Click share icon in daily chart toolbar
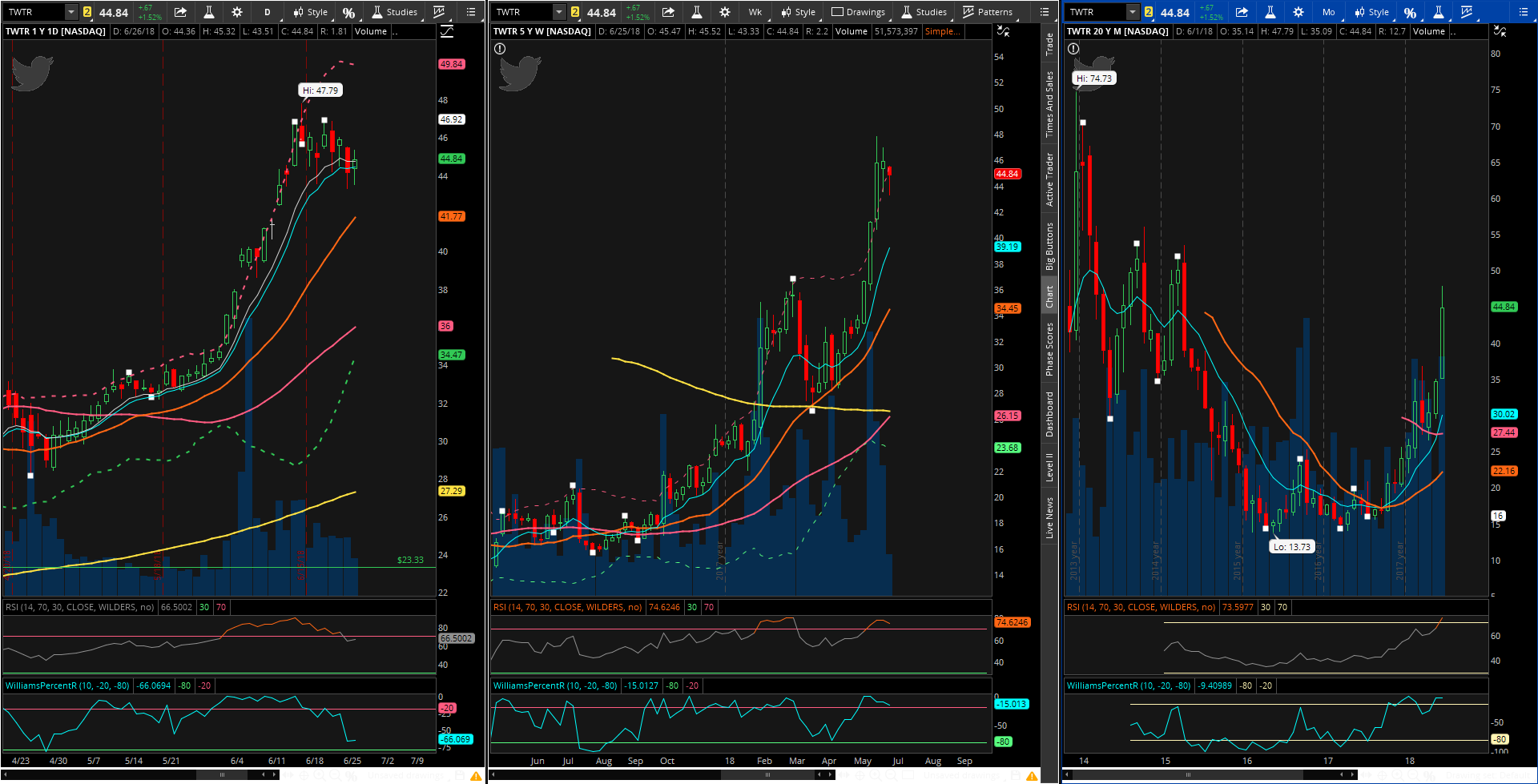 pos(180,12)
